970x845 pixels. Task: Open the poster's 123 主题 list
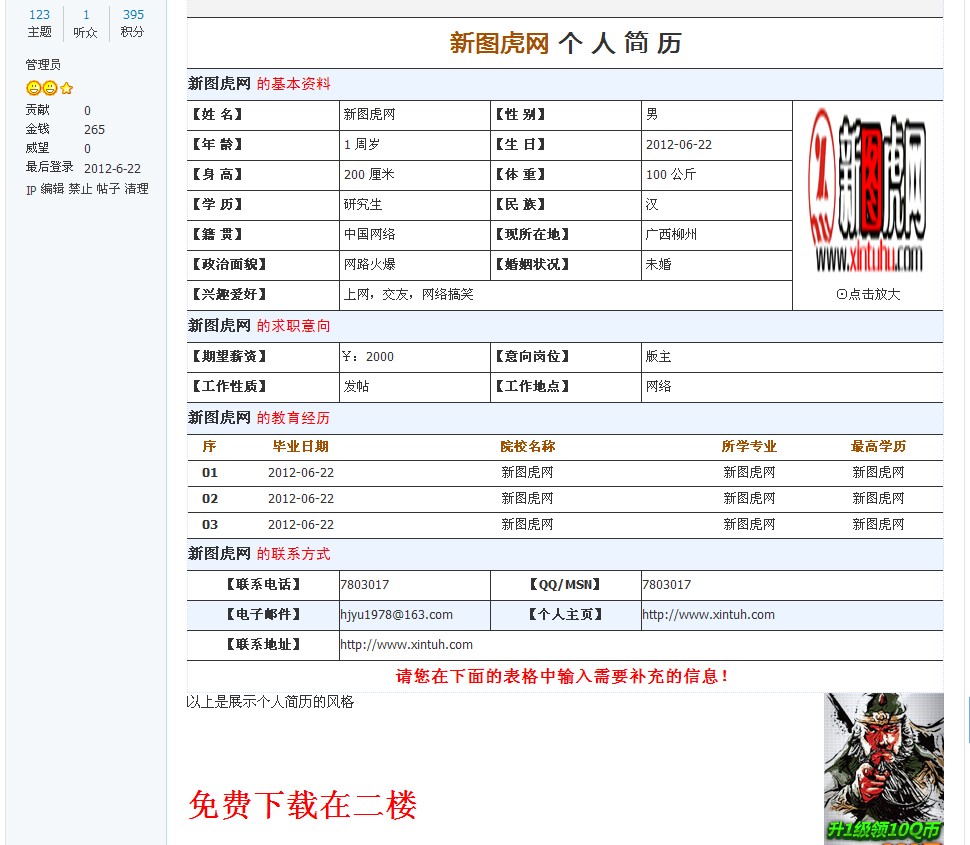click(x=39, y=15)
